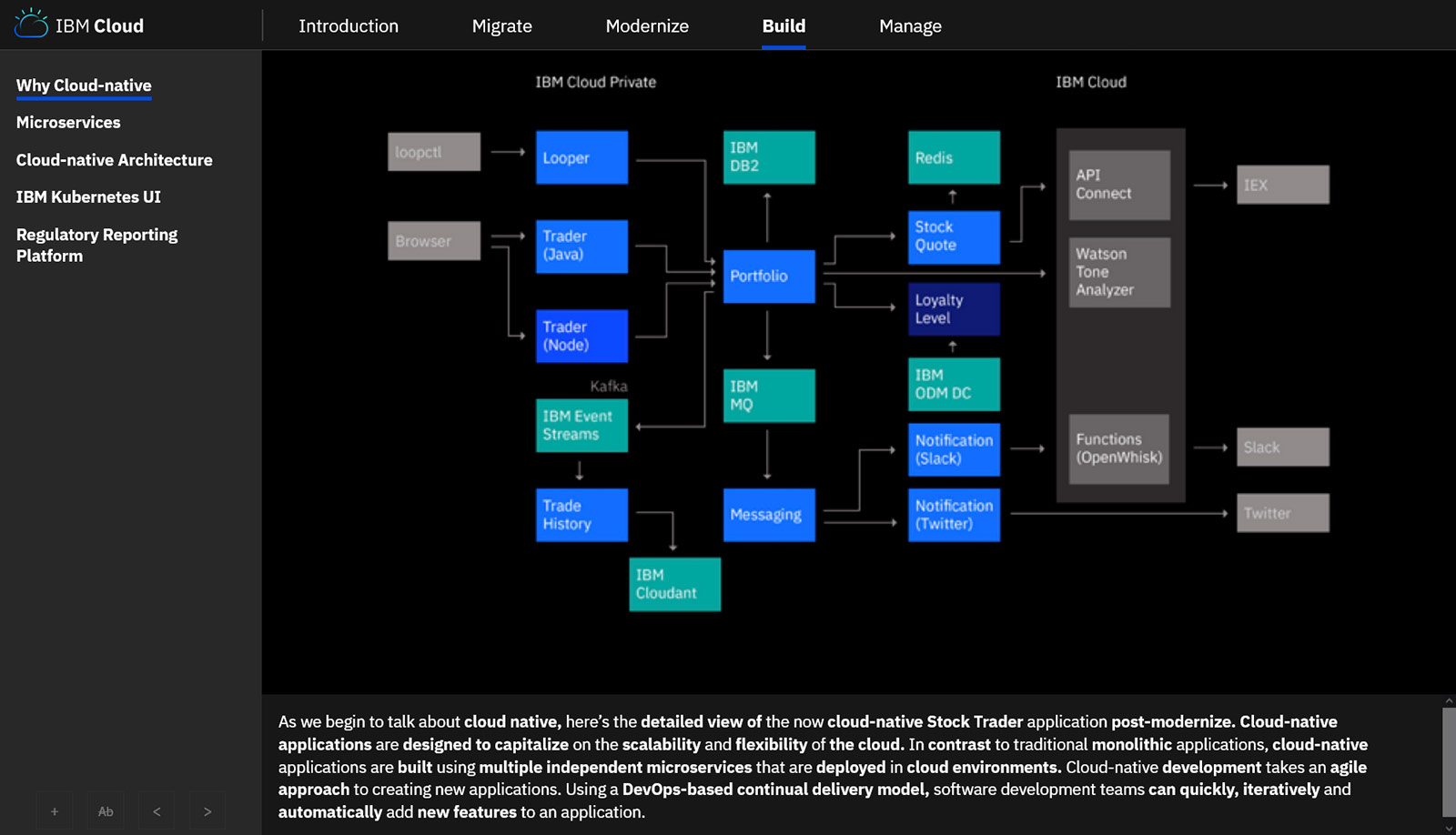Click the Watson Tone Analyzer box
The image size is (1456, 835).
click(x=1119, y=272)
